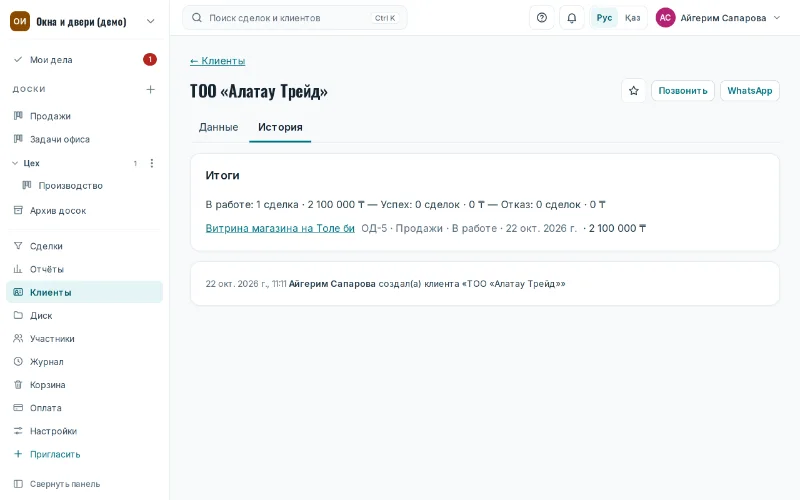This screenshot has height=500, width=800.
Task: Click the АС user avatar
Action: click(665, 18)
